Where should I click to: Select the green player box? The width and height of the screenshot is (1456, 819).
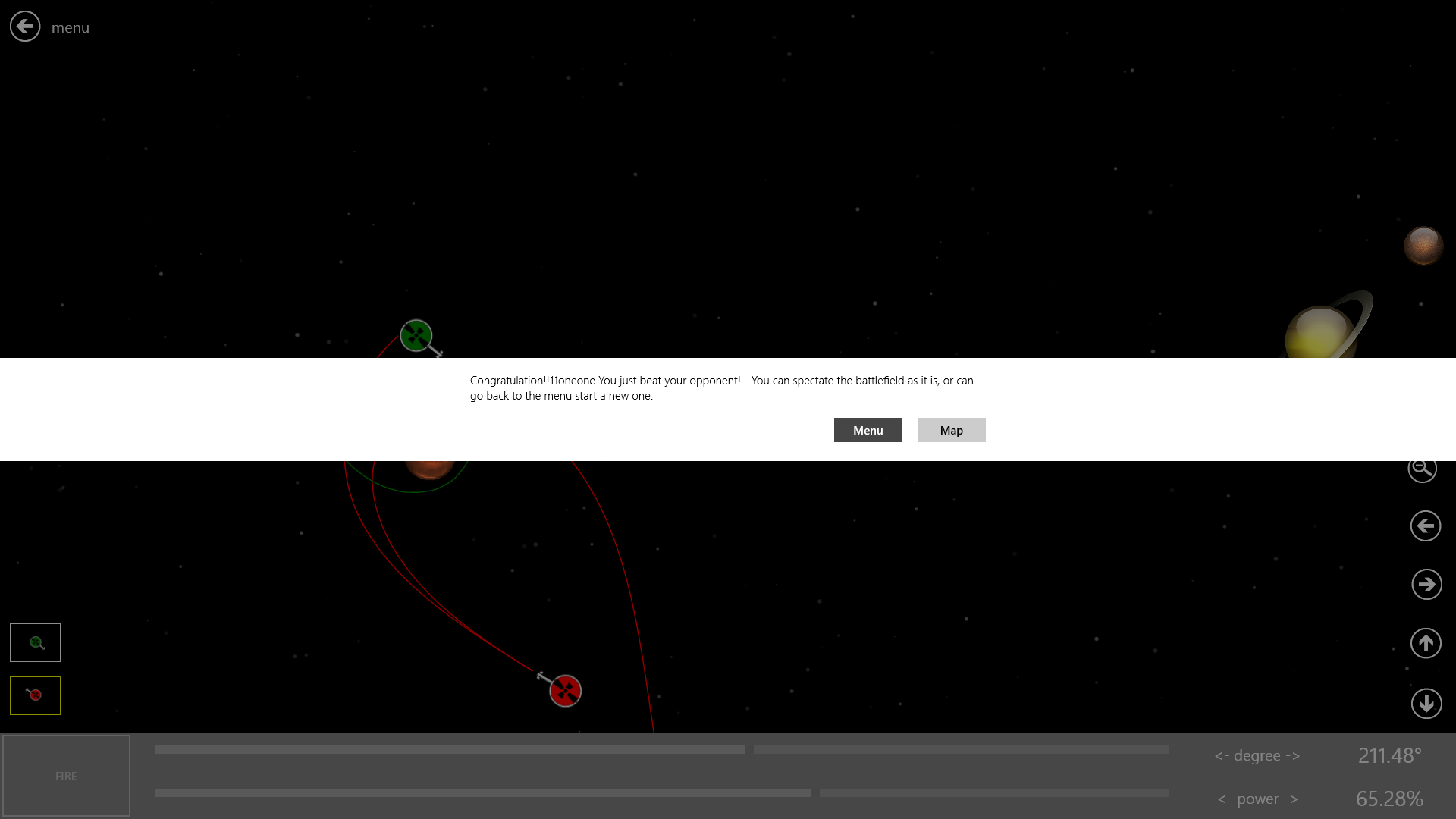36,642
